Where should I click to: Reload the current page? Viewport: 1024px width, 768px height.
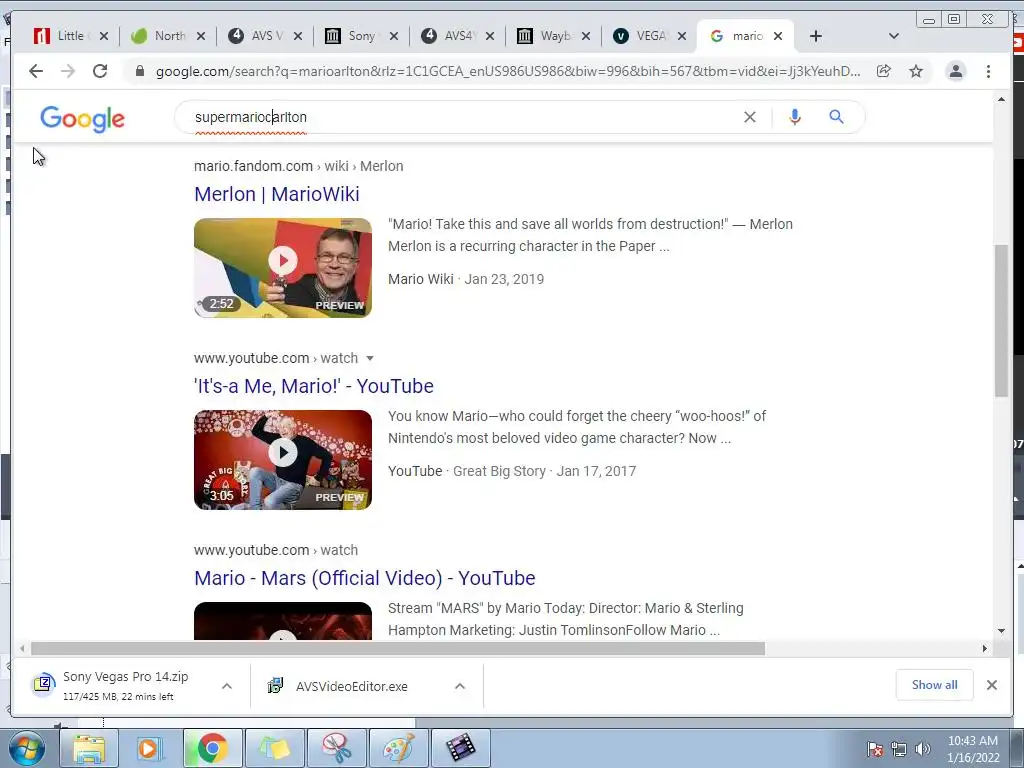coord(100,71)
